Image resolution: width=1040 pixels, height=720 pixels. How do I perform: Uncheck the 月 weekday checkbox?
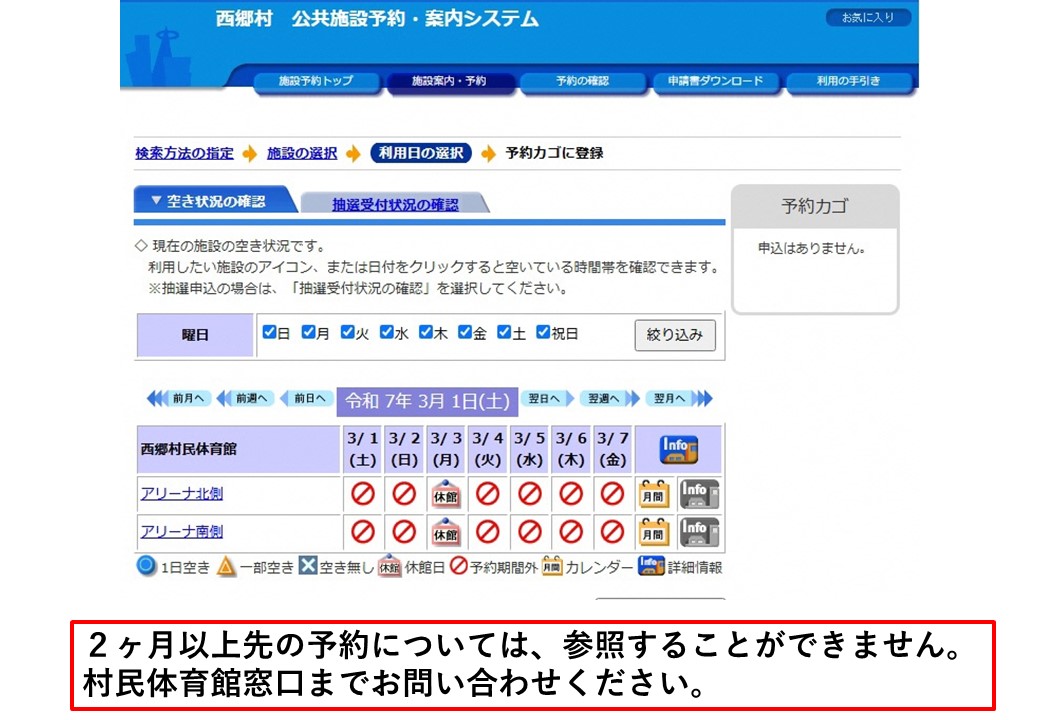(x=308, y=332)
